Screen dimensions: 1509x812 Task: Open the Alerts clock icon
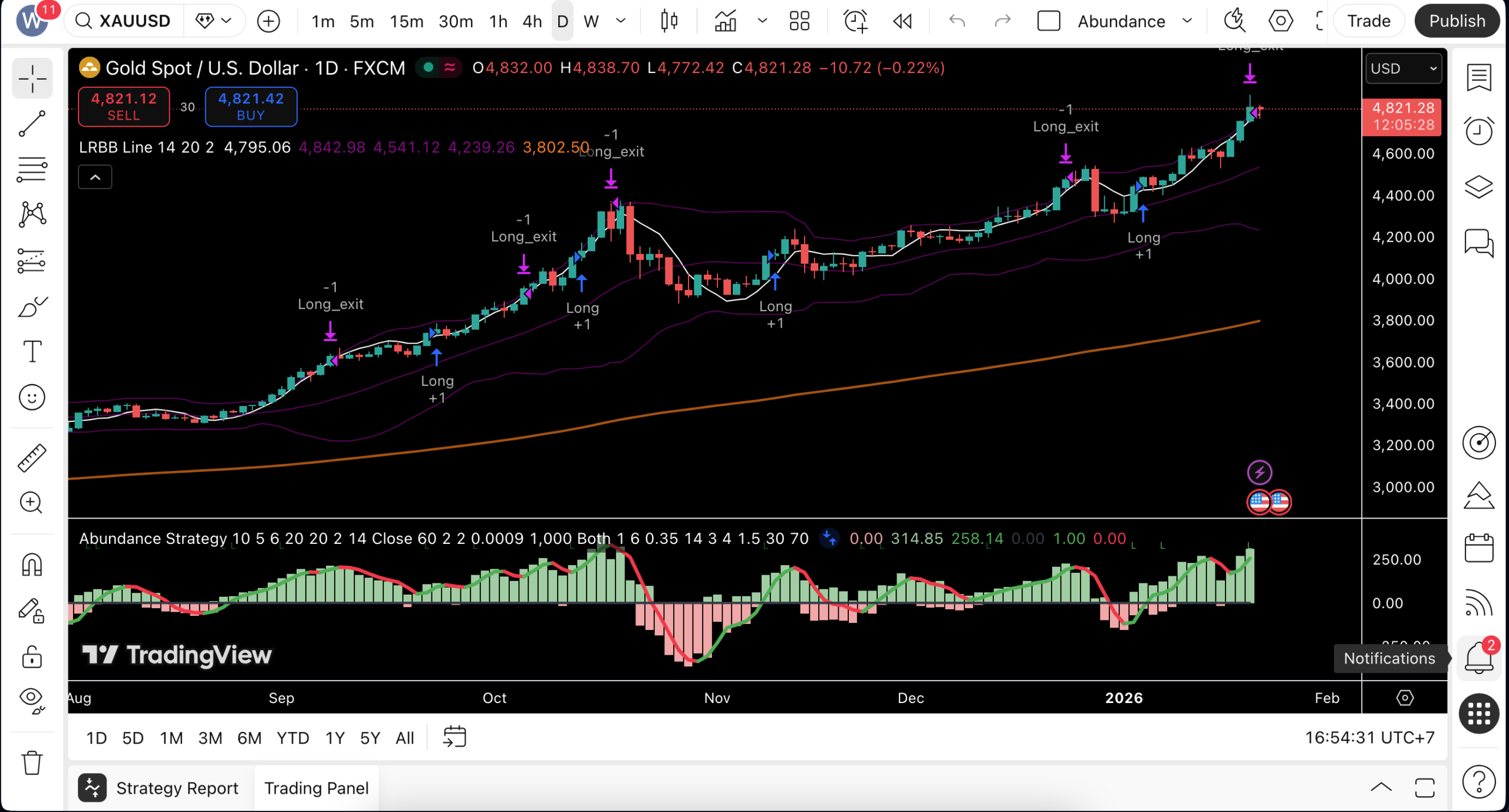pyautogui.click(x=1478, y=131)
